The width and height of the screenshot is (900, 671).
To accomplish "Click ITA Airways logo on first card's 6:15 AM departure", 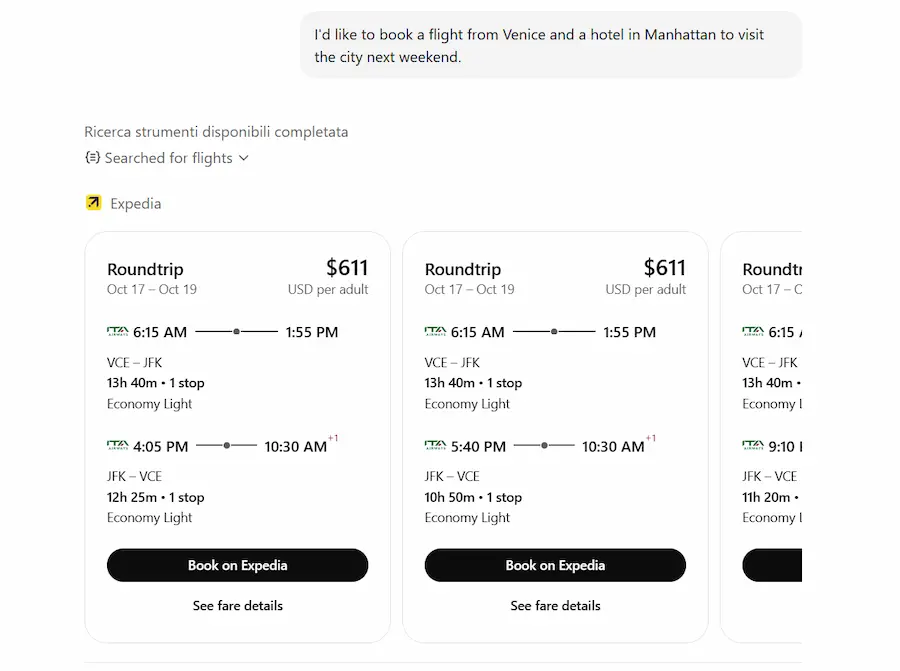I will (118, 331).
